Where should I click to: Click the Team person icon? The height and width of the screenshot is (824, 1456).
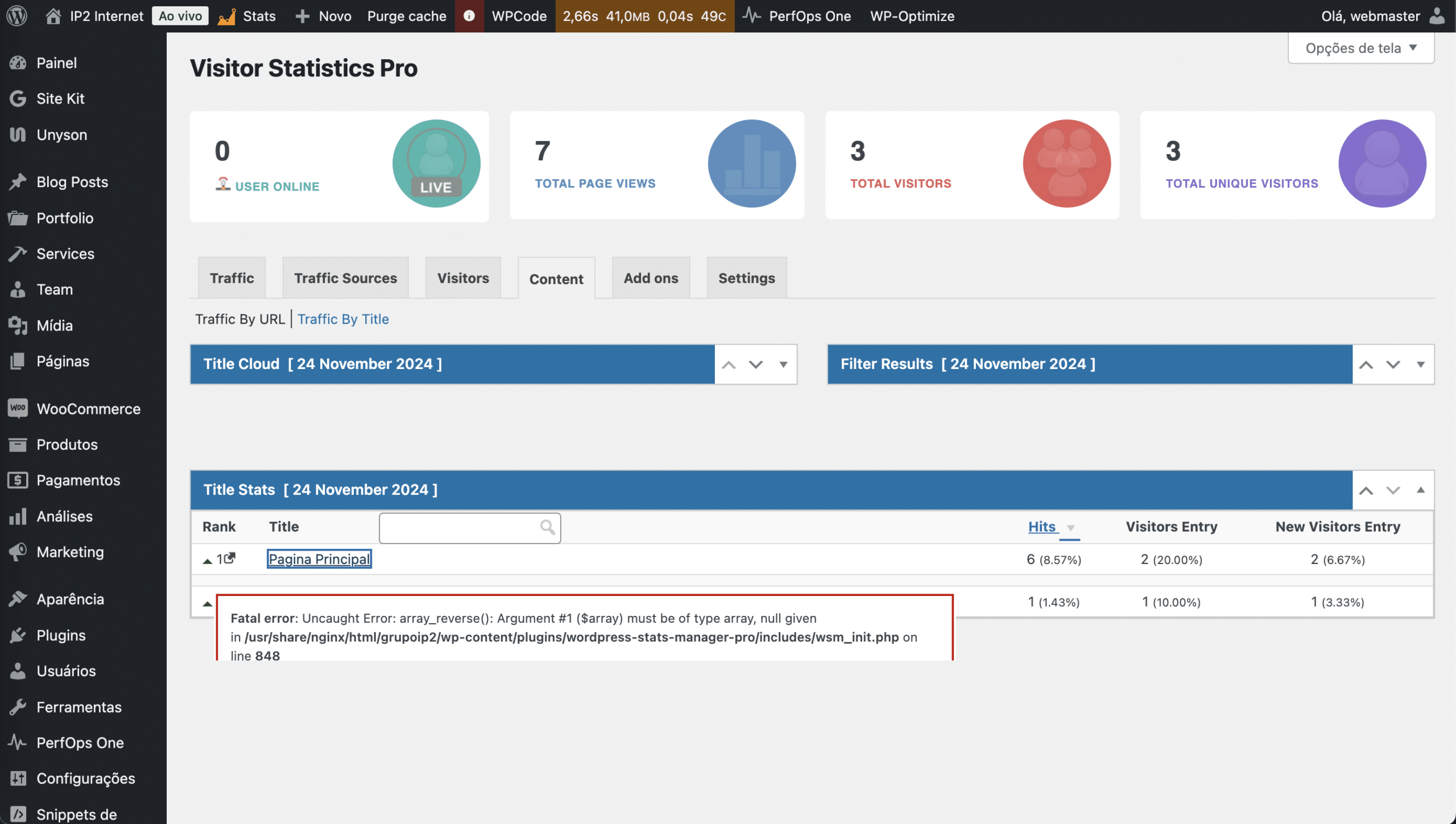click(18, 289)
